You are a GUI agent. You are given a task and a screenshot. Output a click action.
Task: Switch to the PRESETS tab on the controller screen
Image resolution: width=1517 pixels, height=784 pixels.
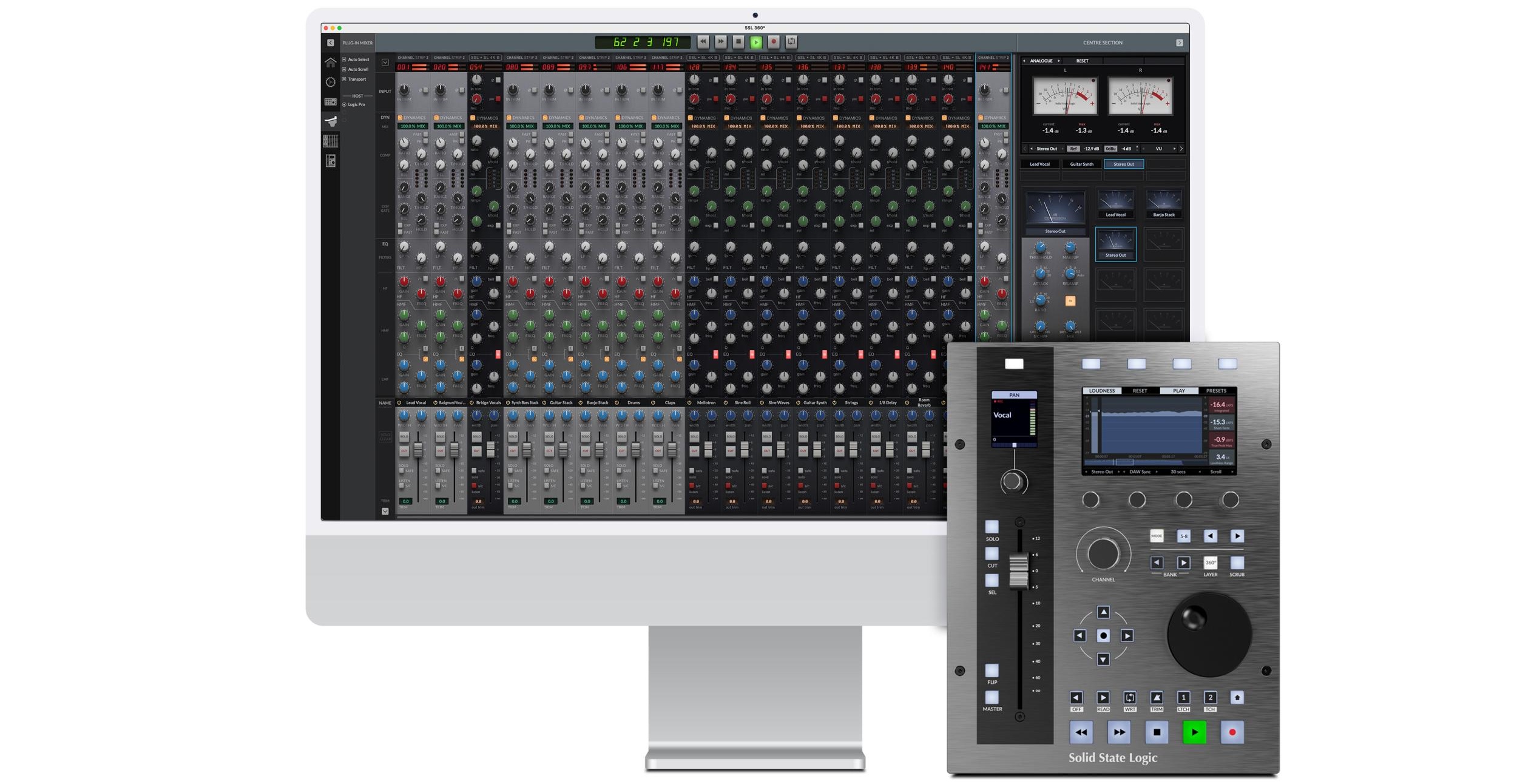pos(1215,391)
